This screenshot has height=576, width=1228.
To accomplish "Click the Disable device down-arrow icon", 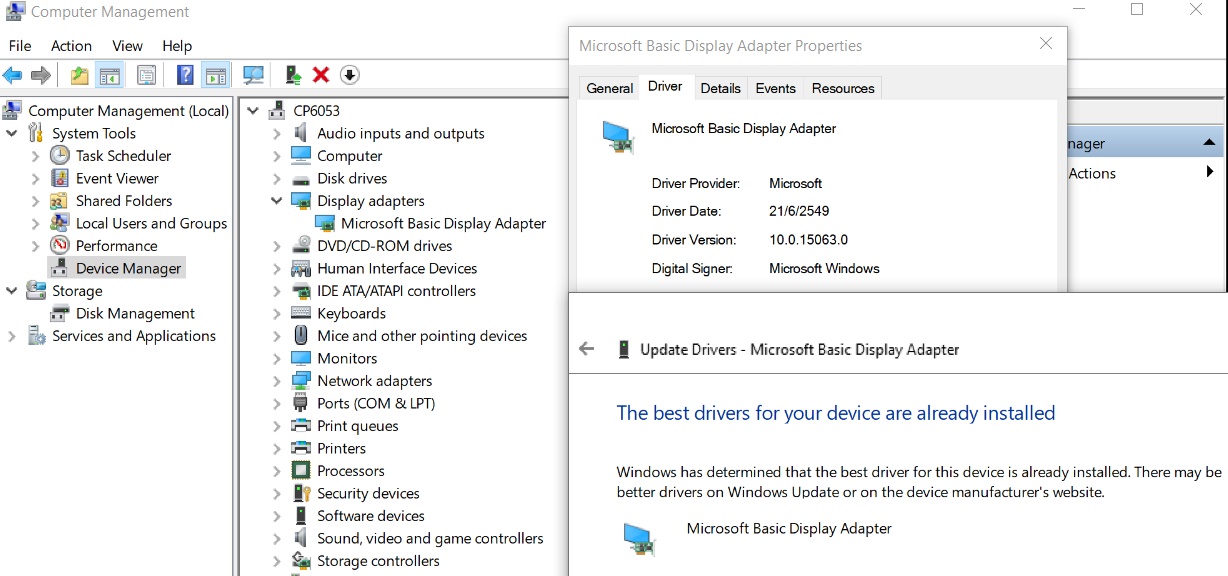I will 349,75.
